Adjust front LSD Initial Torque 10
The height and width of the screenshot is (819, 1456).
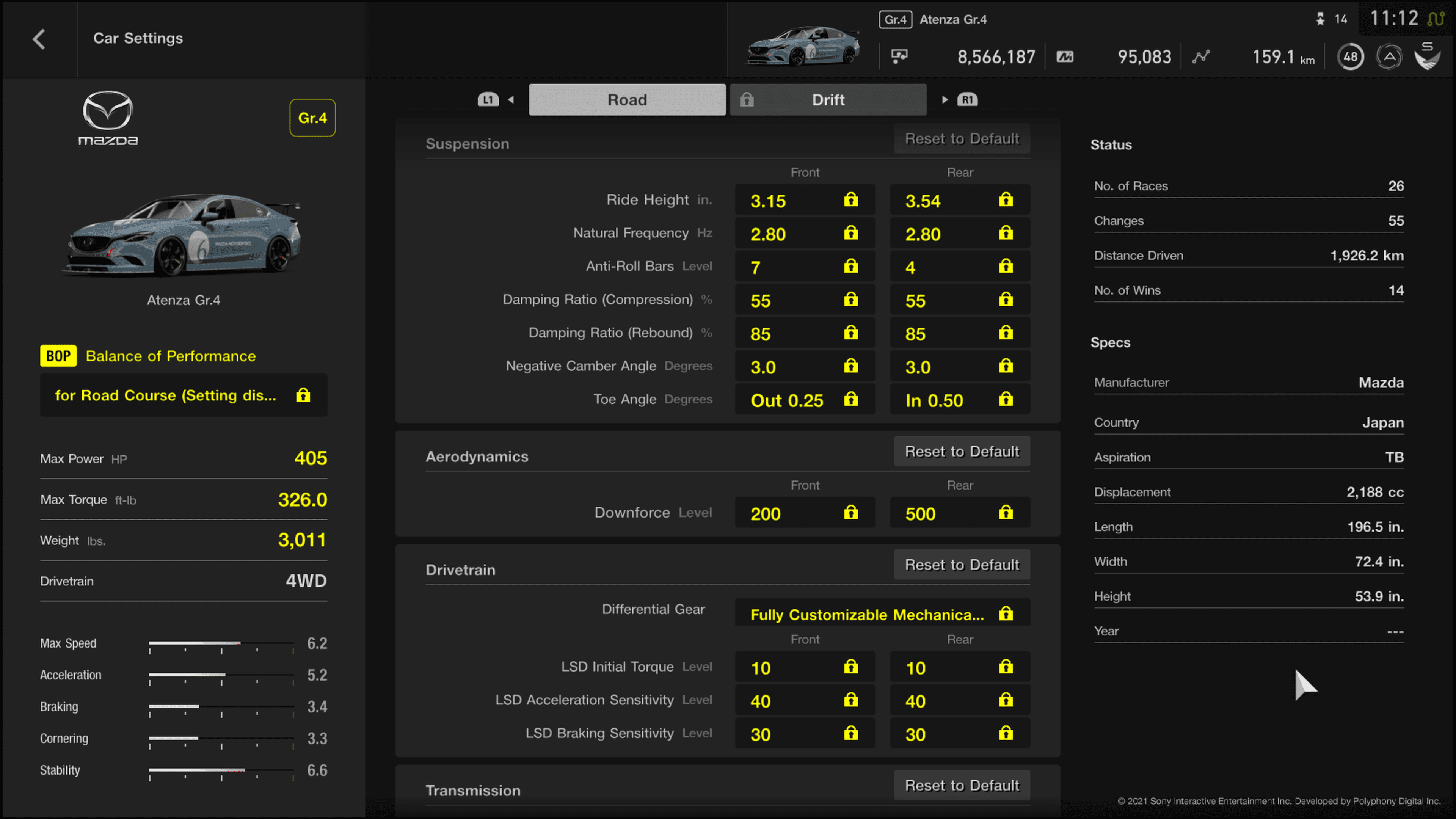click(805, 667)
